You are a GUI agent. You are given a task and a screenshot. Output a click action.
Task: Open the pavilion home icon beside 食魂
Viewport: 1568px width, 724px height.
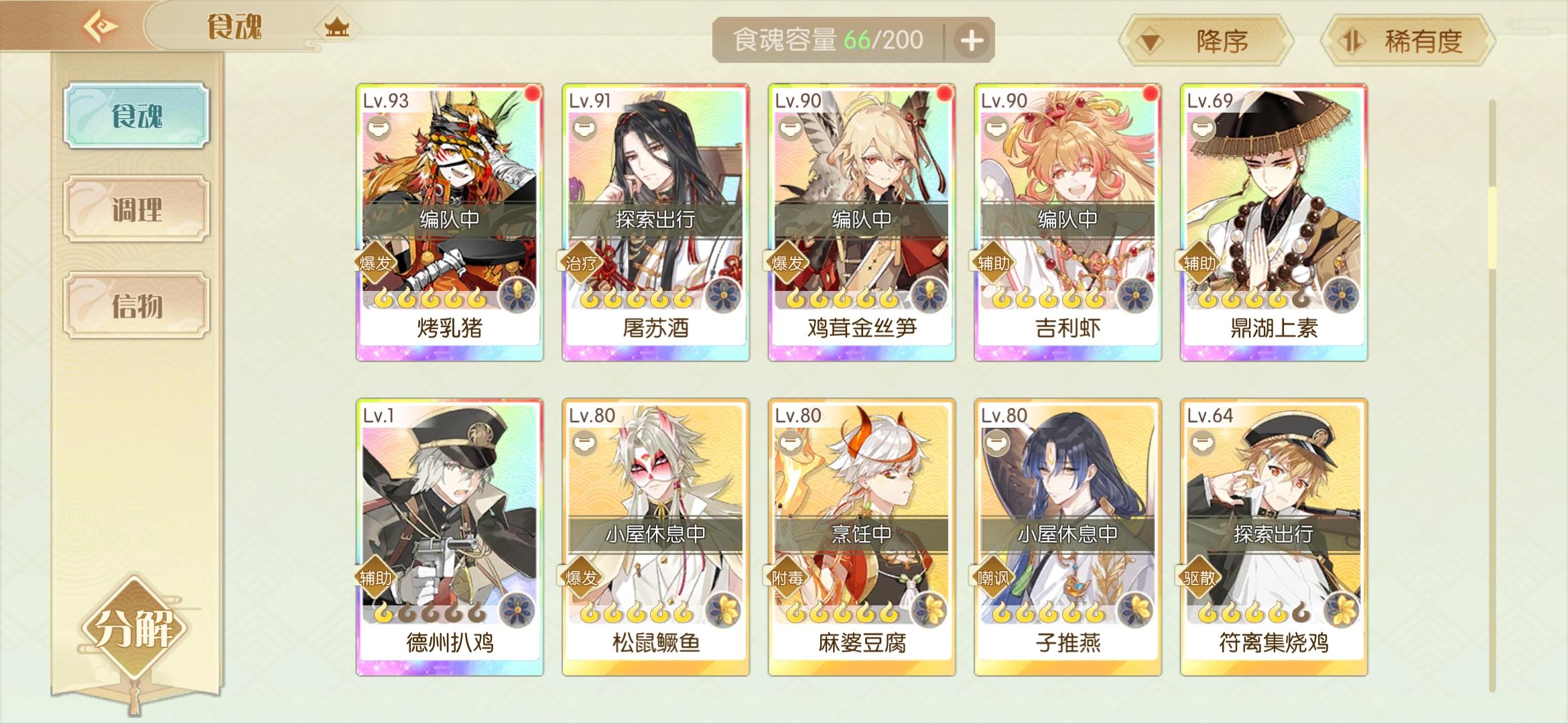(x=336, y=27)
